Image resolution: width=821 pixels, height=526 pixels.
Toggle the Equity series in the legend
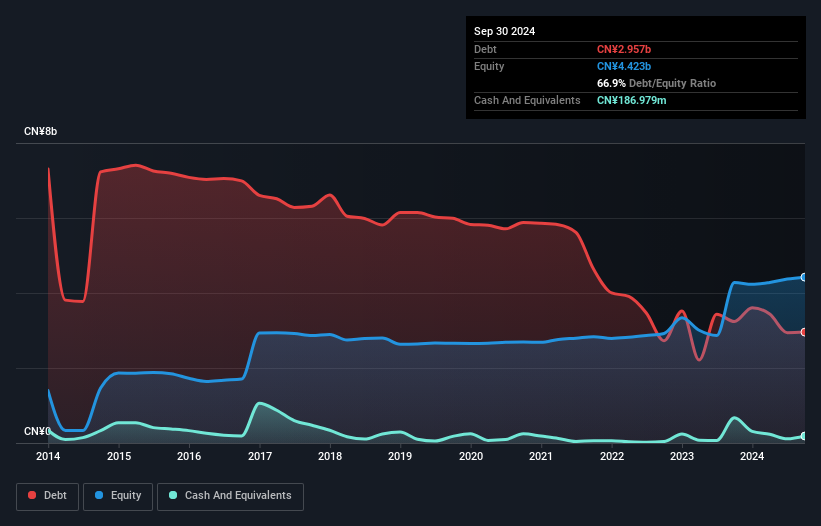click(118, 496)
